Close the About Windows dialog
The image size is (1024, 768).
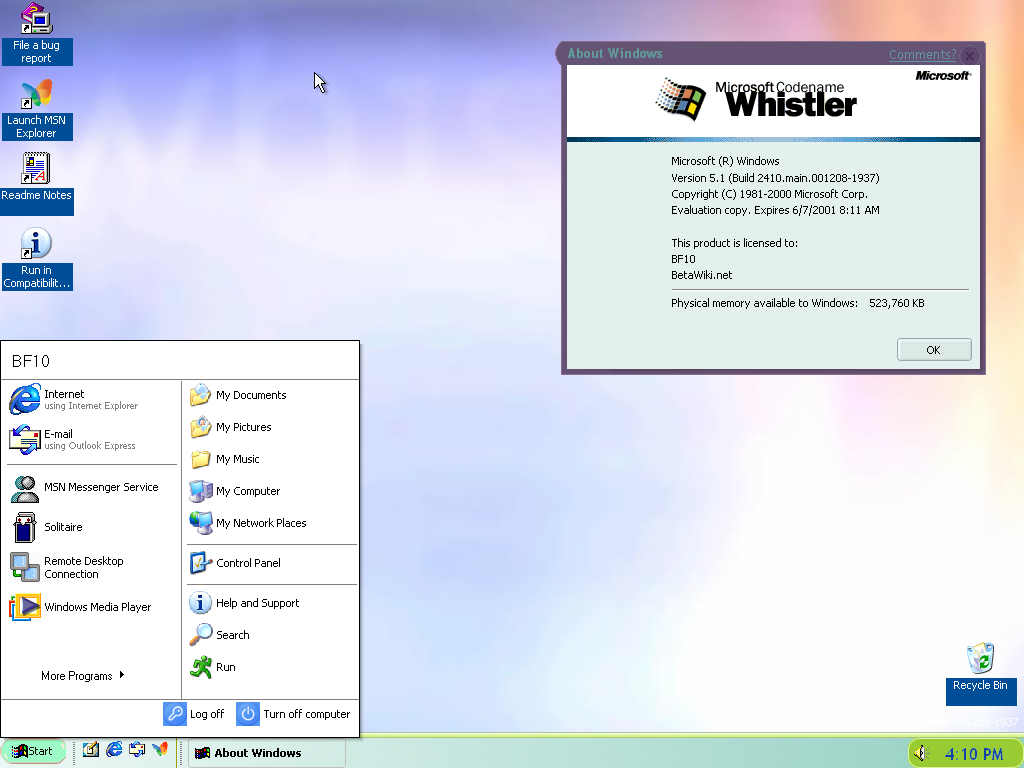pyautogui.click(x=970, y=56)
